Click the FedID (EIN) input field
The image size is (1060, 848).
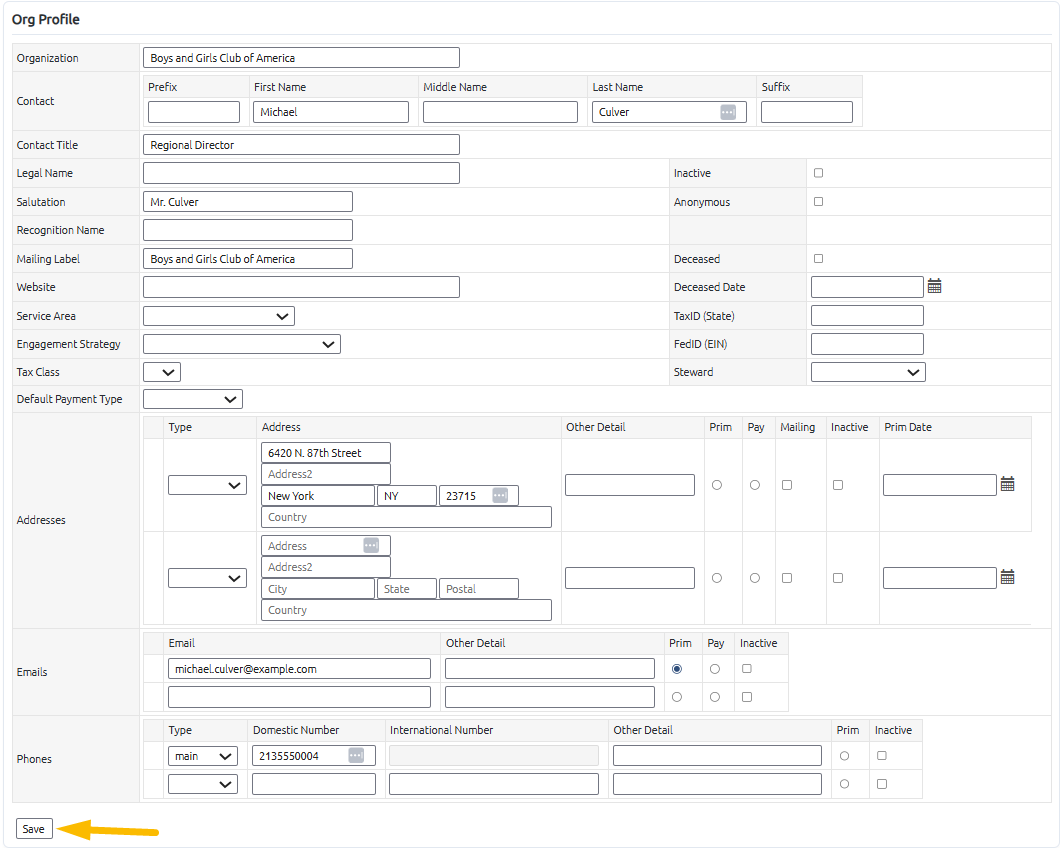pyautogui.click(x=867, y=344)
